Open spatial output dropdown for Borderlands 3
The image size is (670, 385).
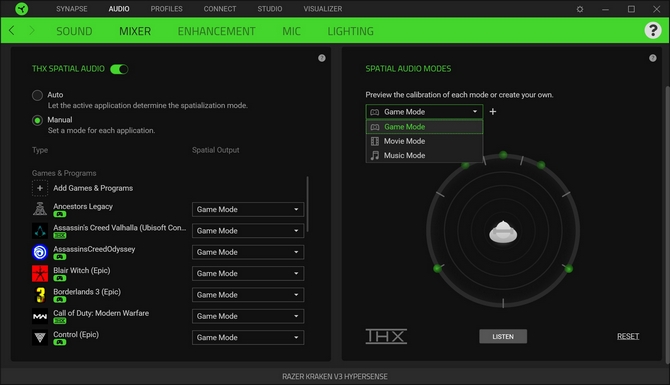click(248, 295)
